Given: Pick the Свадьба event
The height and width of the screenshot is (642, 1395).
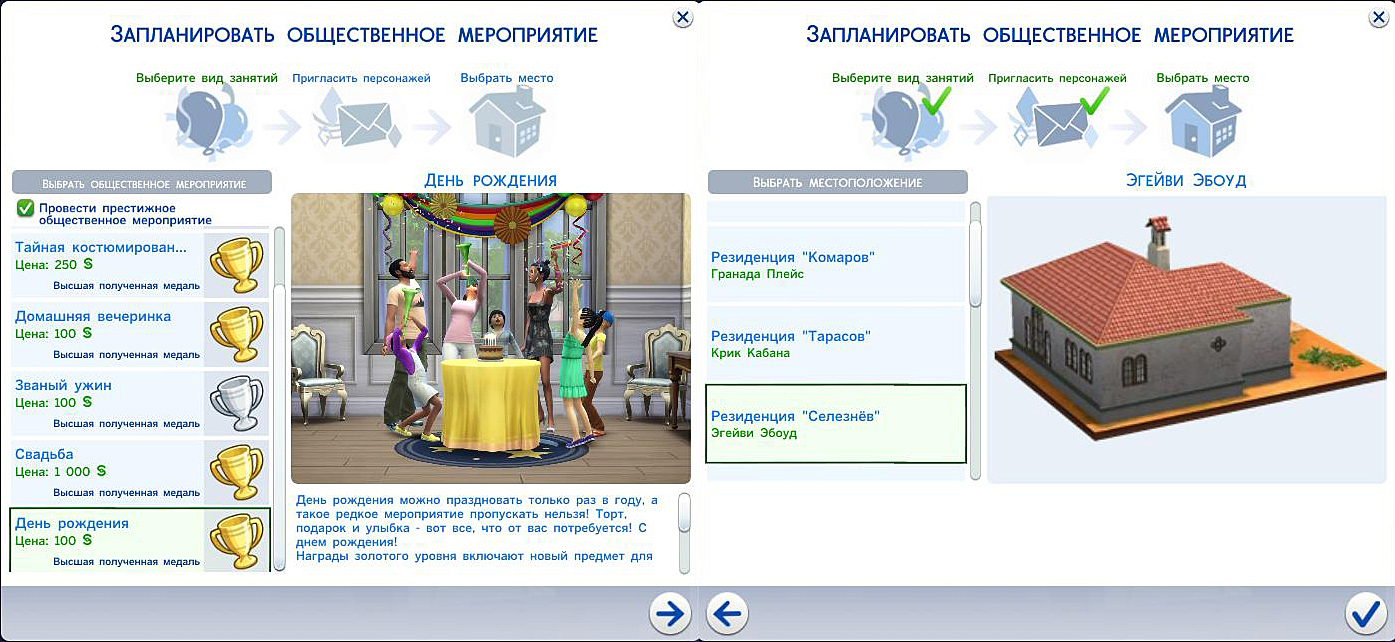Looking at the screenshot, I should coord(140,471).
